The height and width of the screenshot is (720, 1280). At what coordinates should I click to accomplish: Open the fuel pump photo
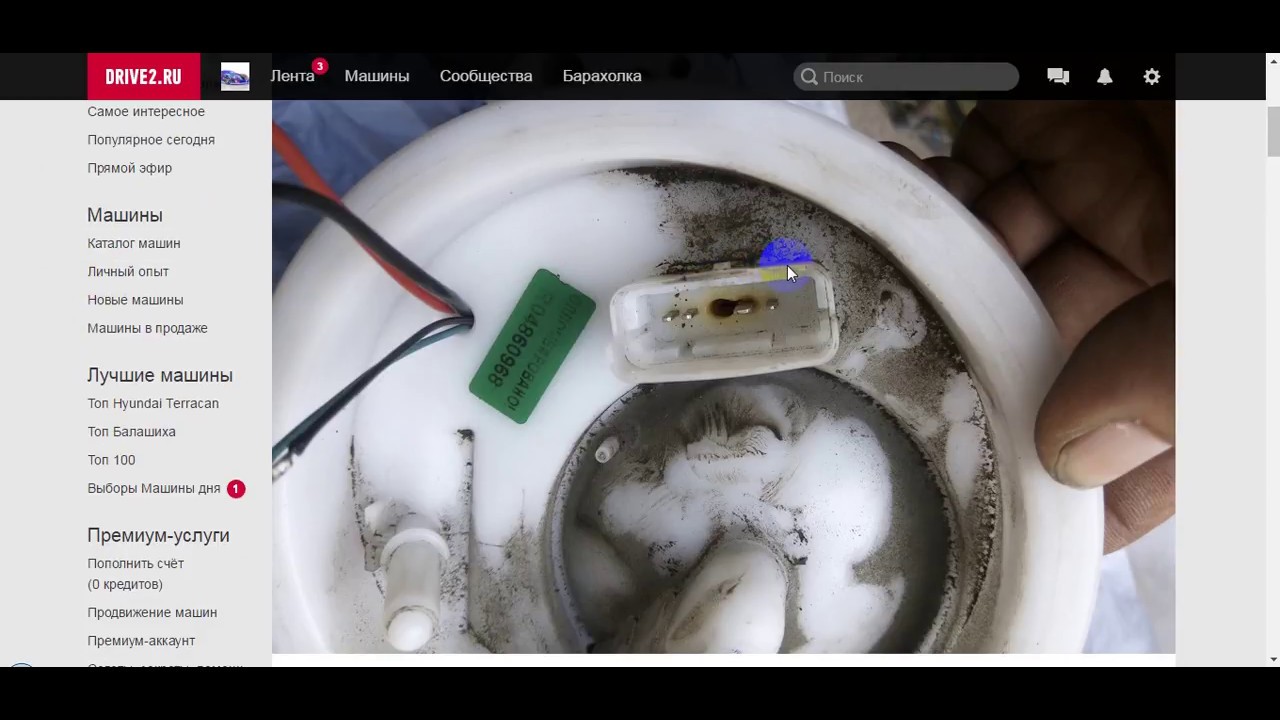[723, 377]
